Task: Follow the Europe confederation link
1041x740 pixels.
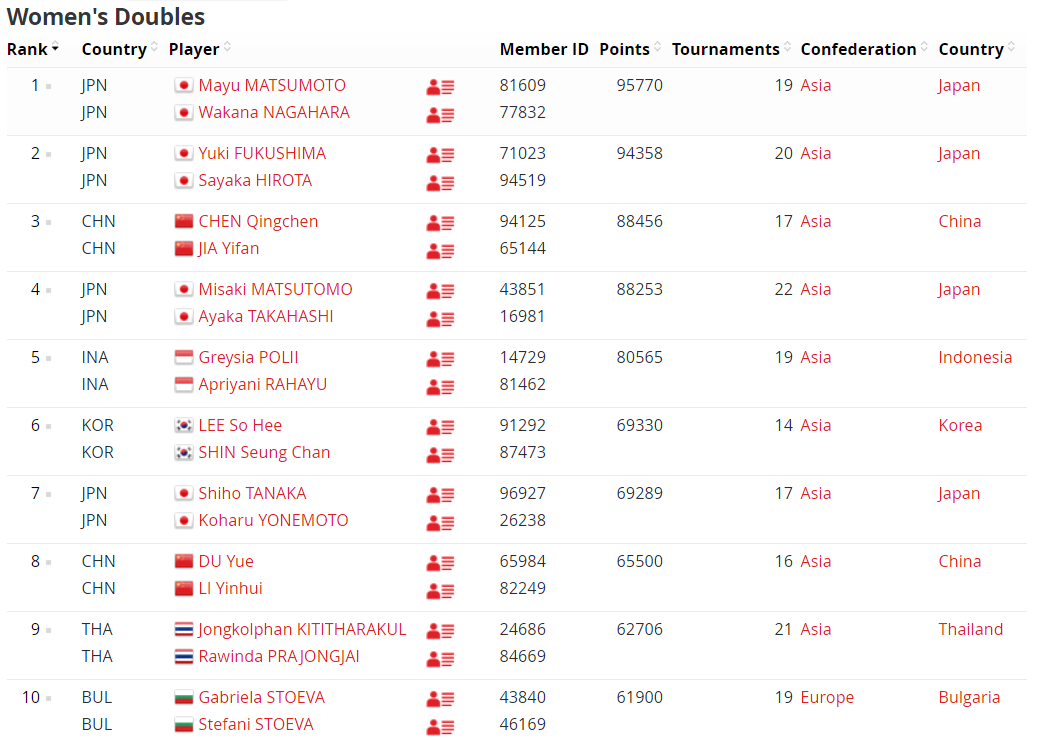Action: [x=827, y=698]
